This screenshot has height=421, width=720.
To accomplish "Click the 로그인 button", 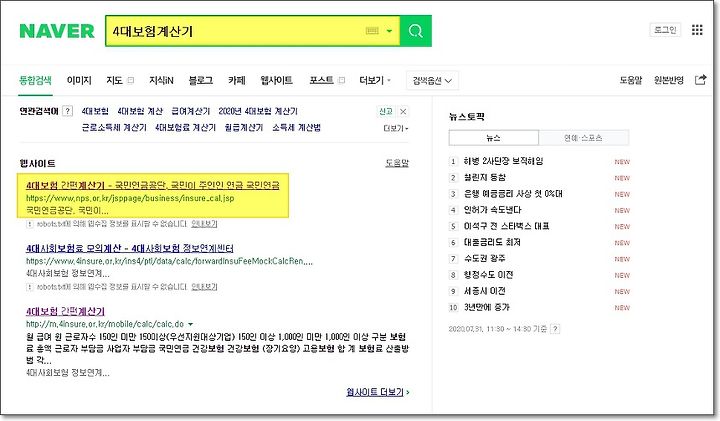I will (x=665, y=30).
